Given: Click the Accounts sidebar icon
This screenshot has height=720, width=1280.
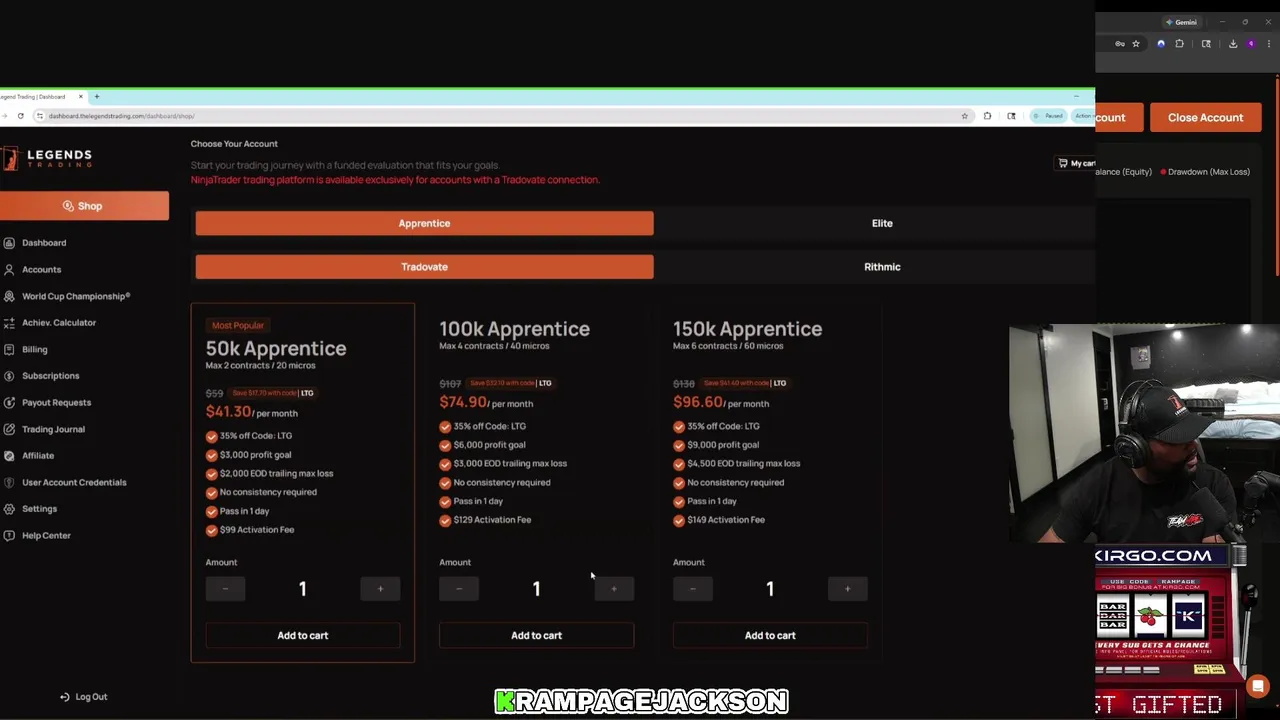Looking at the screenshot, I should pos(9,269).
